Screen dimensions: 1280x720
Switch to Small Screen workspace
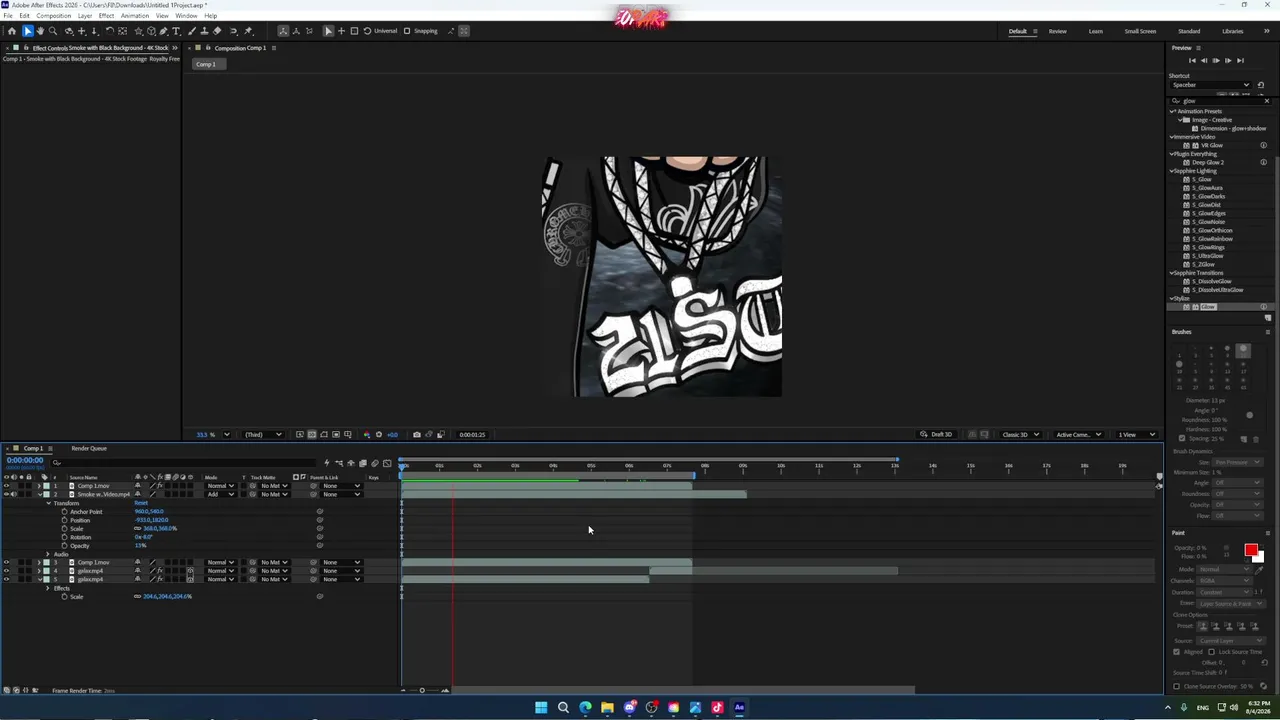click(x=1140, y=31)
